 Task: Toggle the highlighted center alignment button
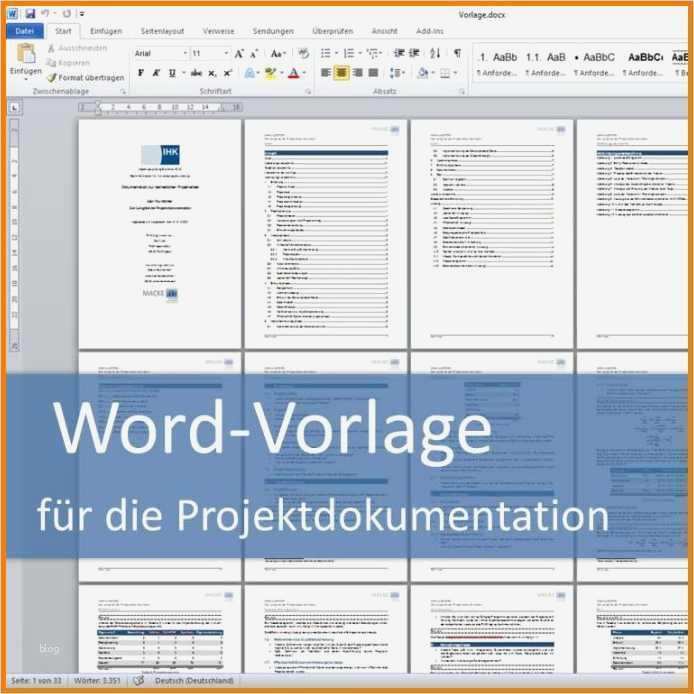click(342, 73)
